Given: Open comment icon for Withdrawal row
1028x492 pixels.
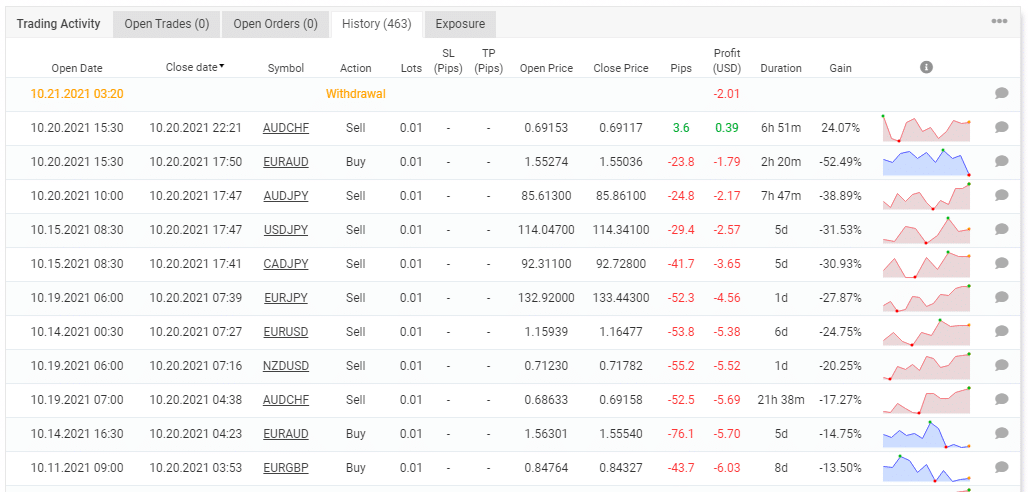Looking at the screenshot, I should 1001,94.
